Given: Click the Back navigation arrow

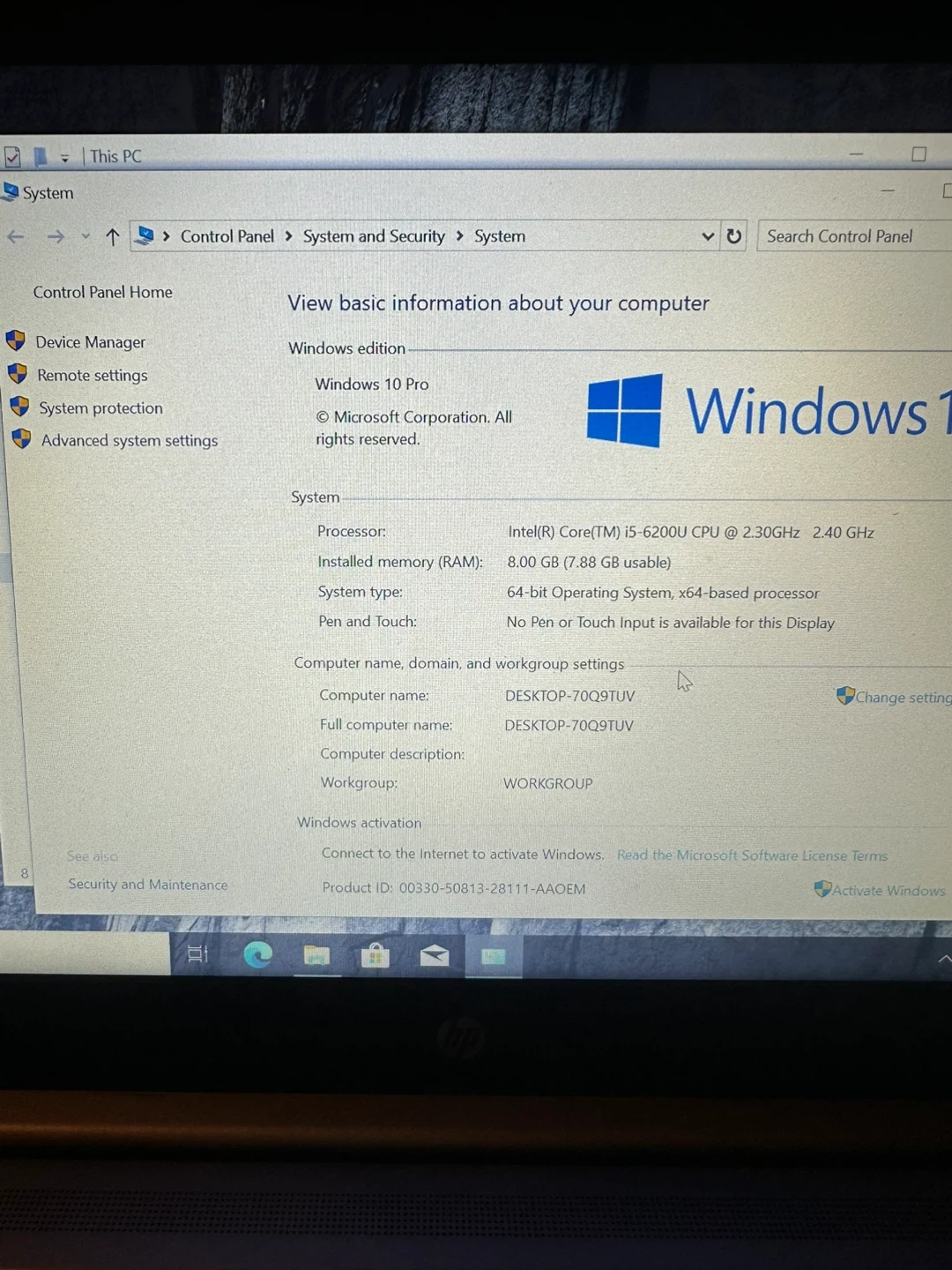Looking at the screenshot, I should tap(16, 236).
